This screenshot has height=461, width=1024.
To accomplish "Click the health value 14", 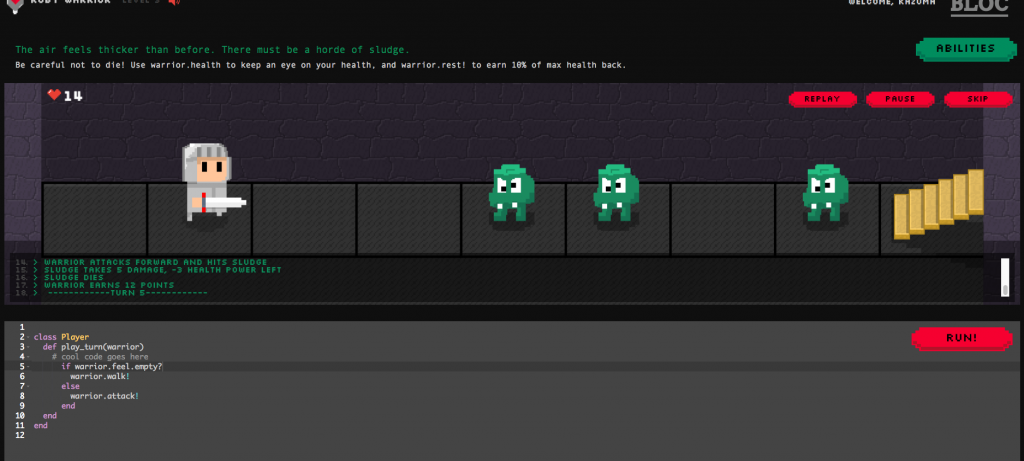I will click(73, 96).
